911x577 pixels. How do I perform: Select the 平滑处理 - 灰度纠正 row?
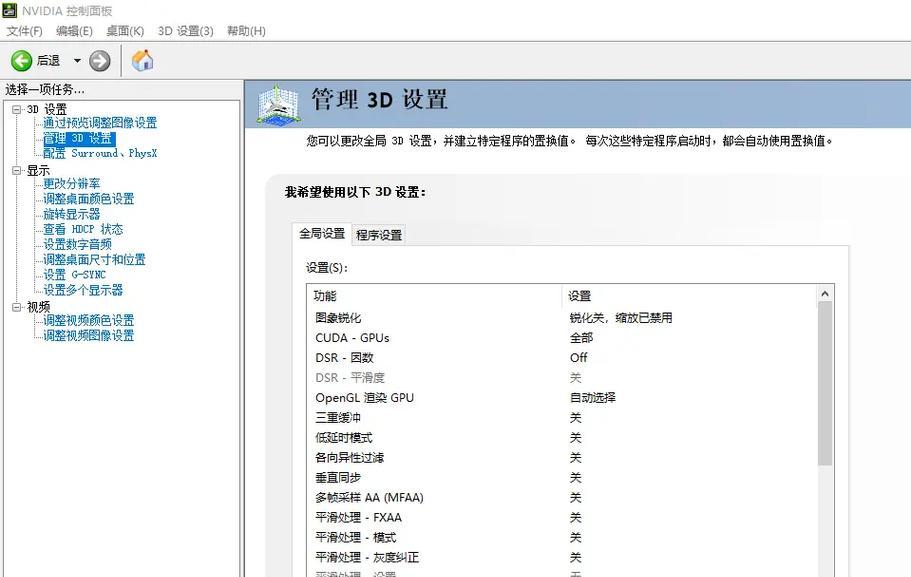pos(562,557)
